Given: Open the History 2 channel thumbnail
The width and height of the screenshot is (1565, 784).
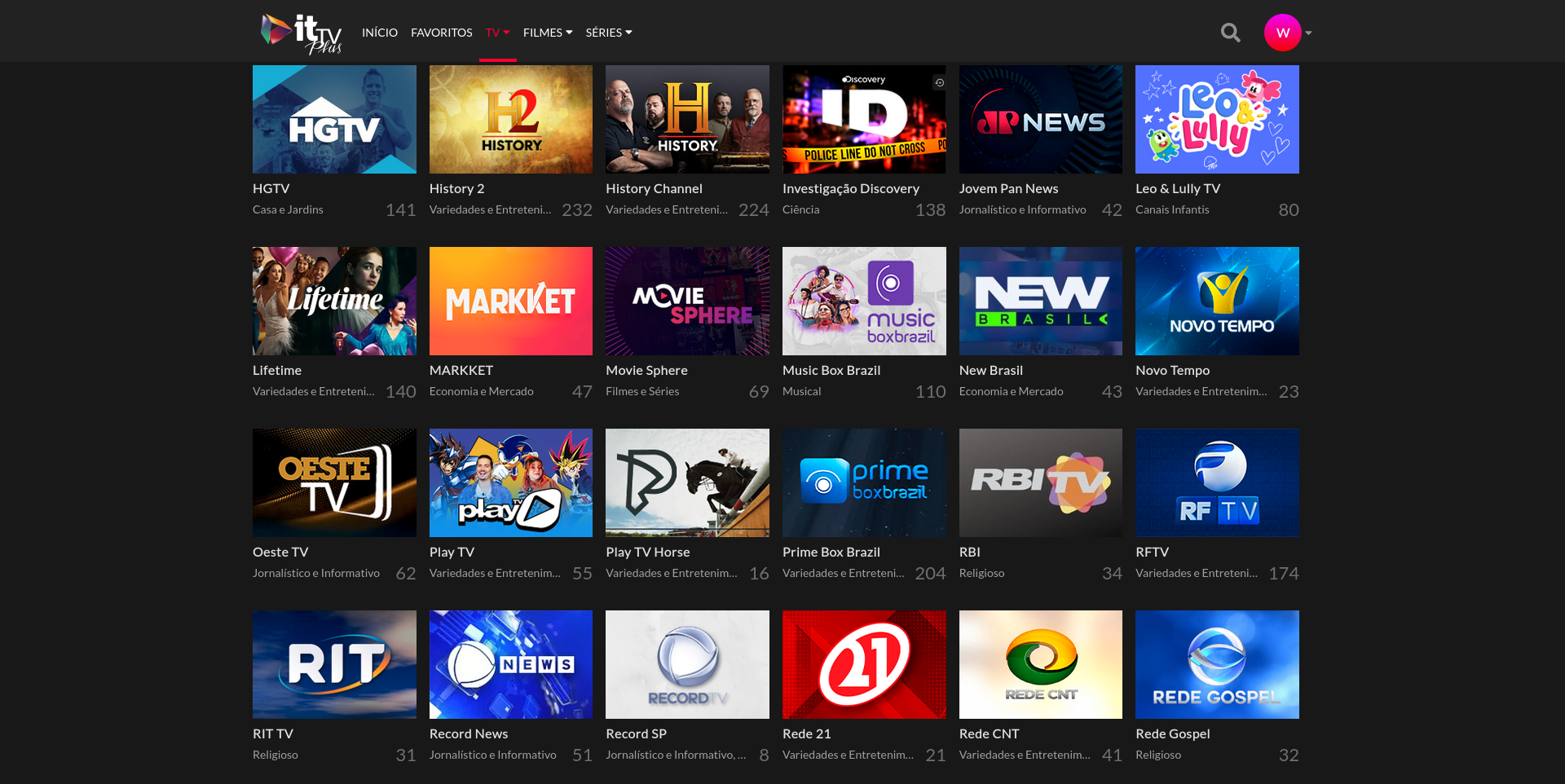Looking at the screenshot, I should click(x=511, y=119).
